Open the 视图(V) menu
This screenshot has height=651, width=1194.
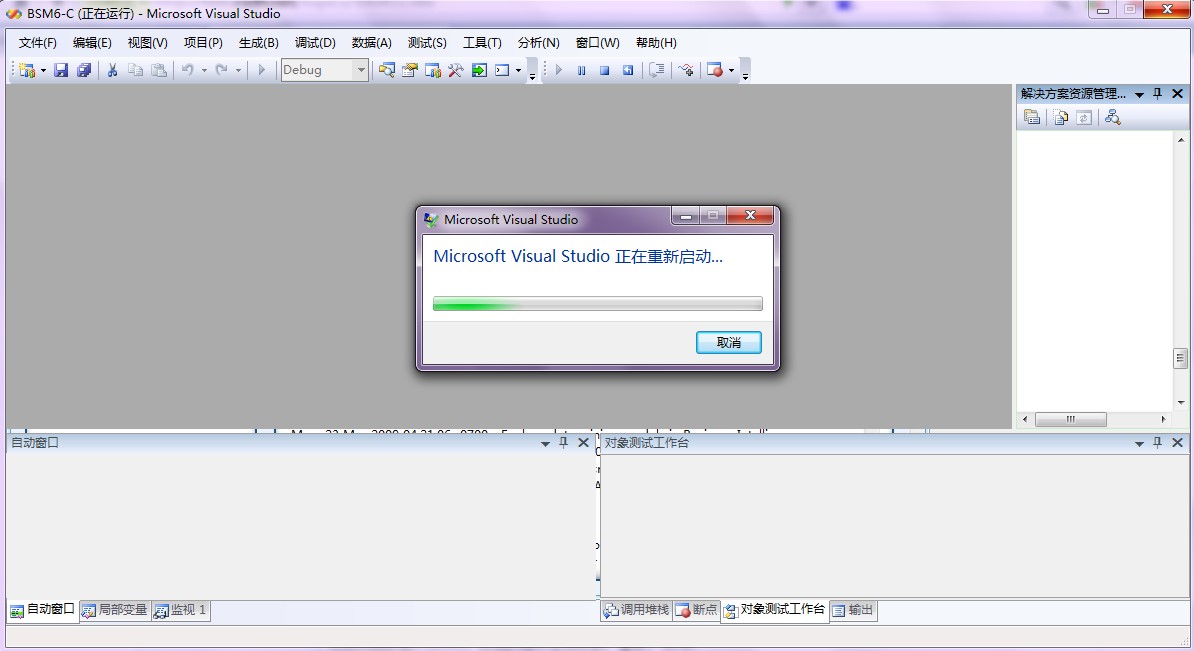(148, 43)
